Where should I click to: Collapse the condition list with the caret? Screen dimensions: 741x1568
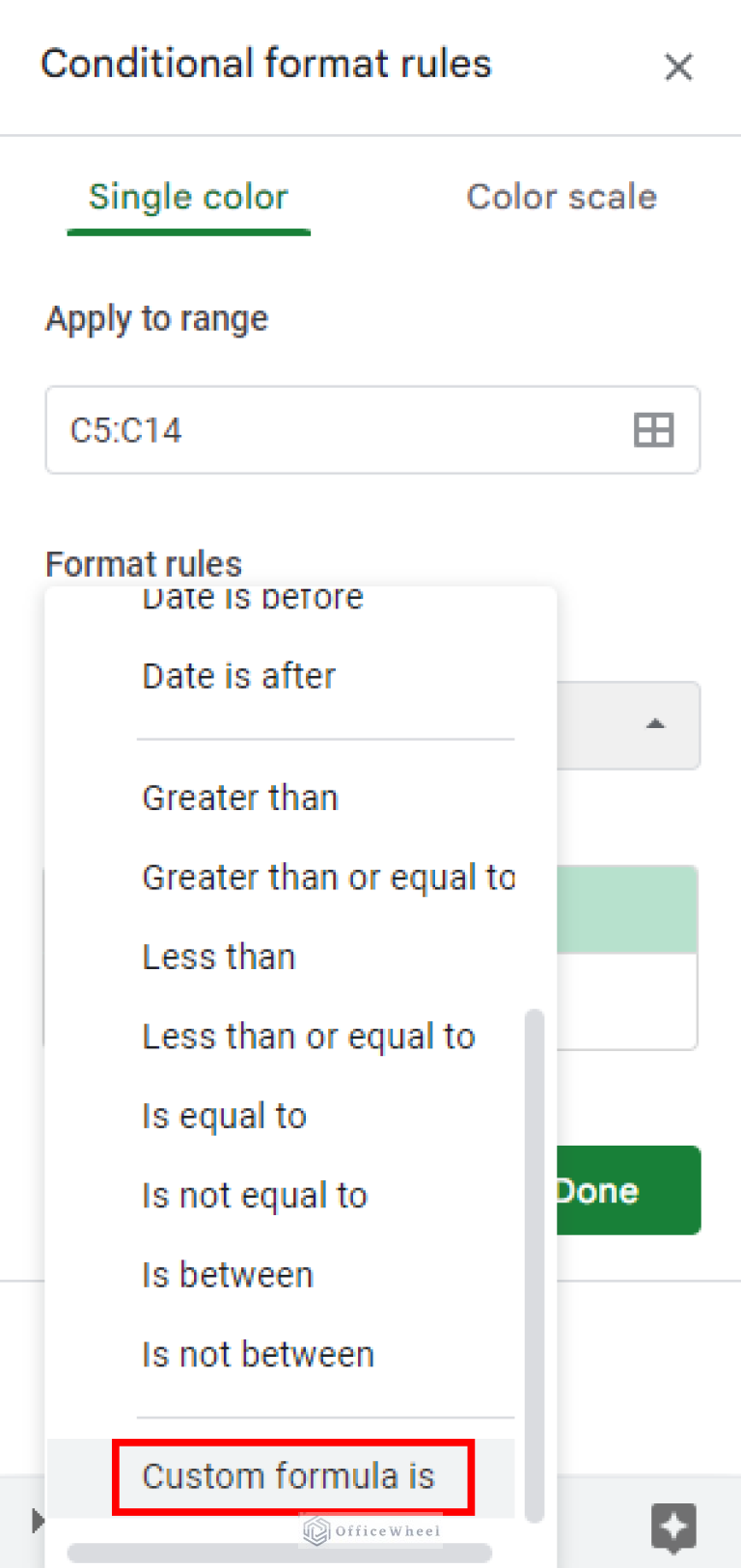(x=656, y=723)
